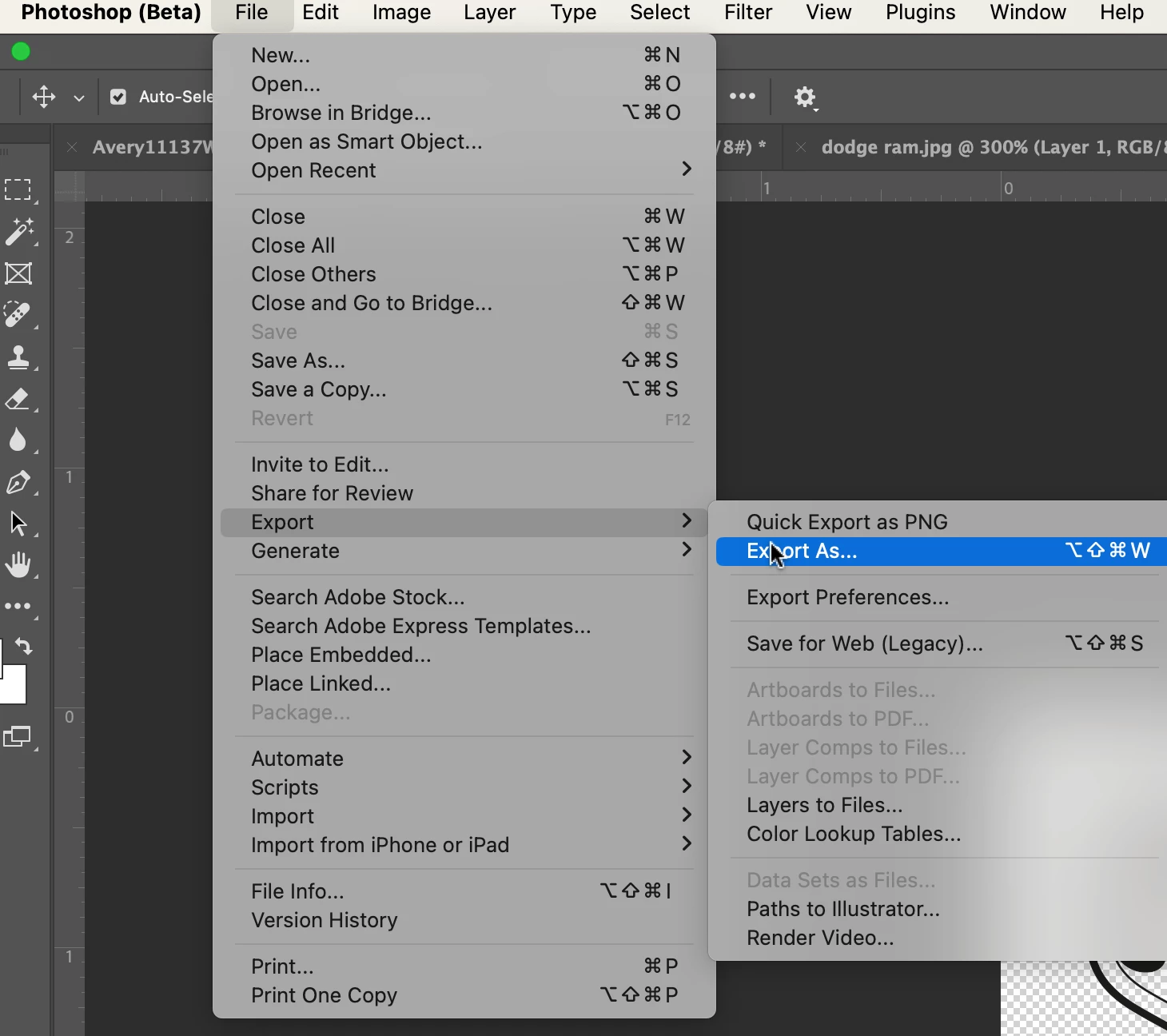The height and width of the screenshot is (1036, 1167).
Task: Choose Close All
Action: tap(464, 245)
